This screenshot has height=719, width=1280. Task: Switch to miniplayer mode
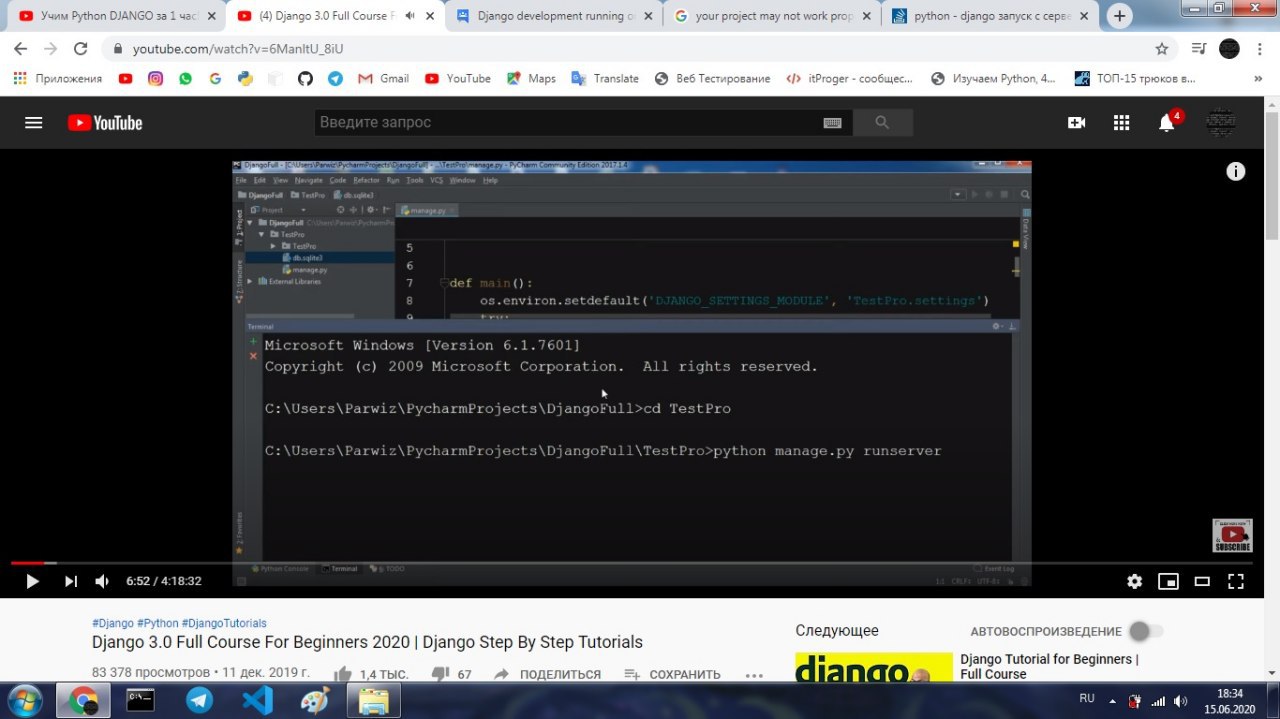click(1168, 581)
